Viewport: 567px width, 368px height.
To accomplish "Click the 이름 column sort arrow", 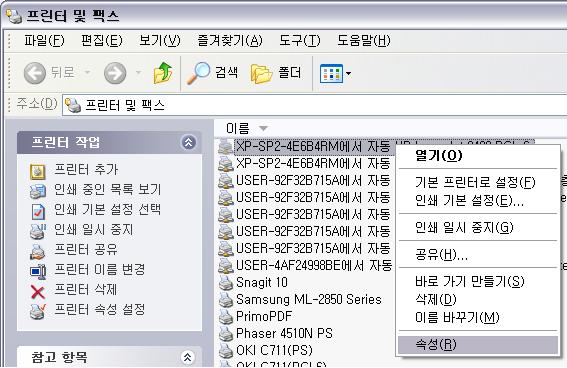I will pos(264,128).
